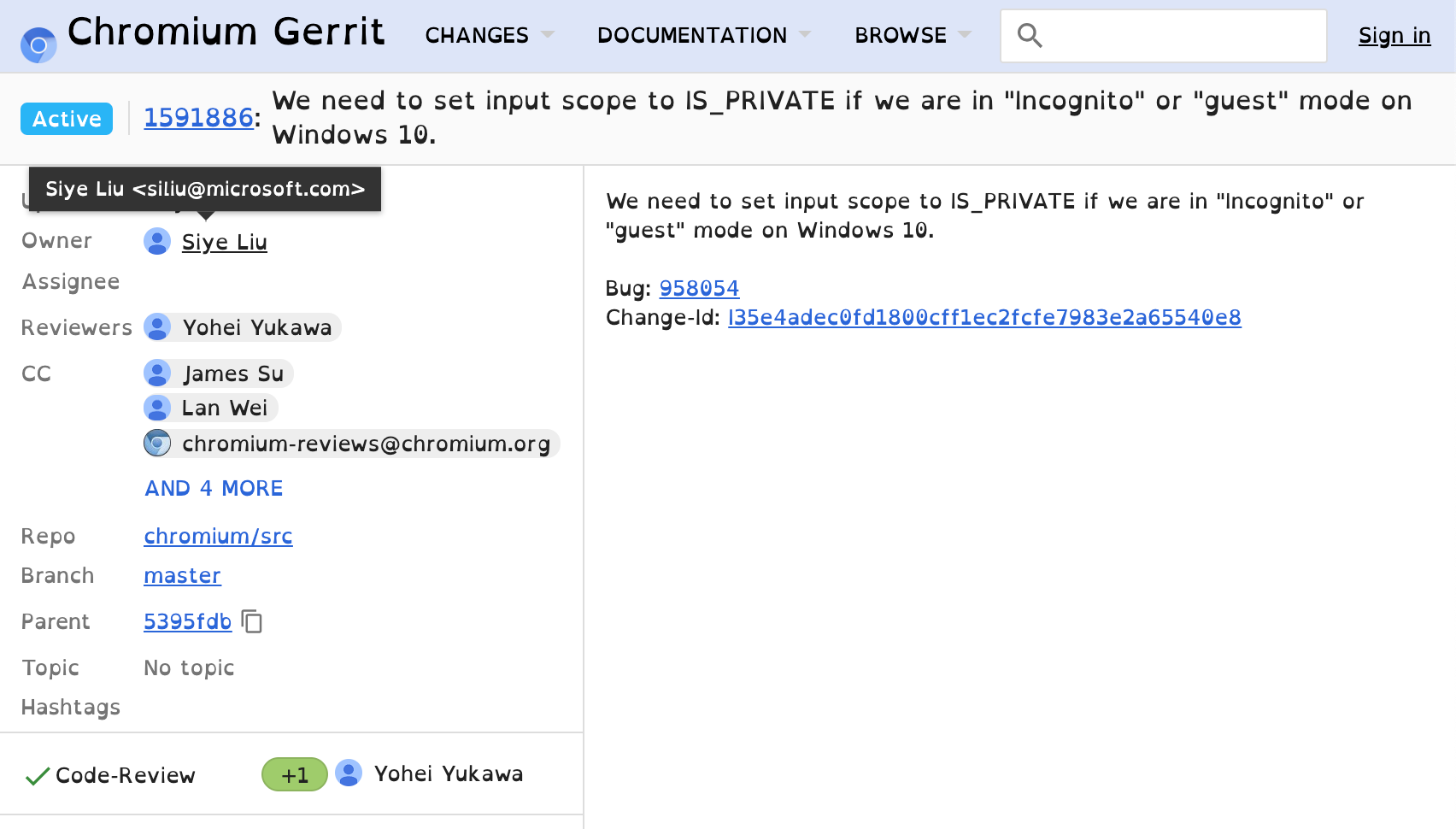Click Yohei Yukawa's avatar beside the Code-Review vote
1456x829 pixels.
[x=349, y=773]
